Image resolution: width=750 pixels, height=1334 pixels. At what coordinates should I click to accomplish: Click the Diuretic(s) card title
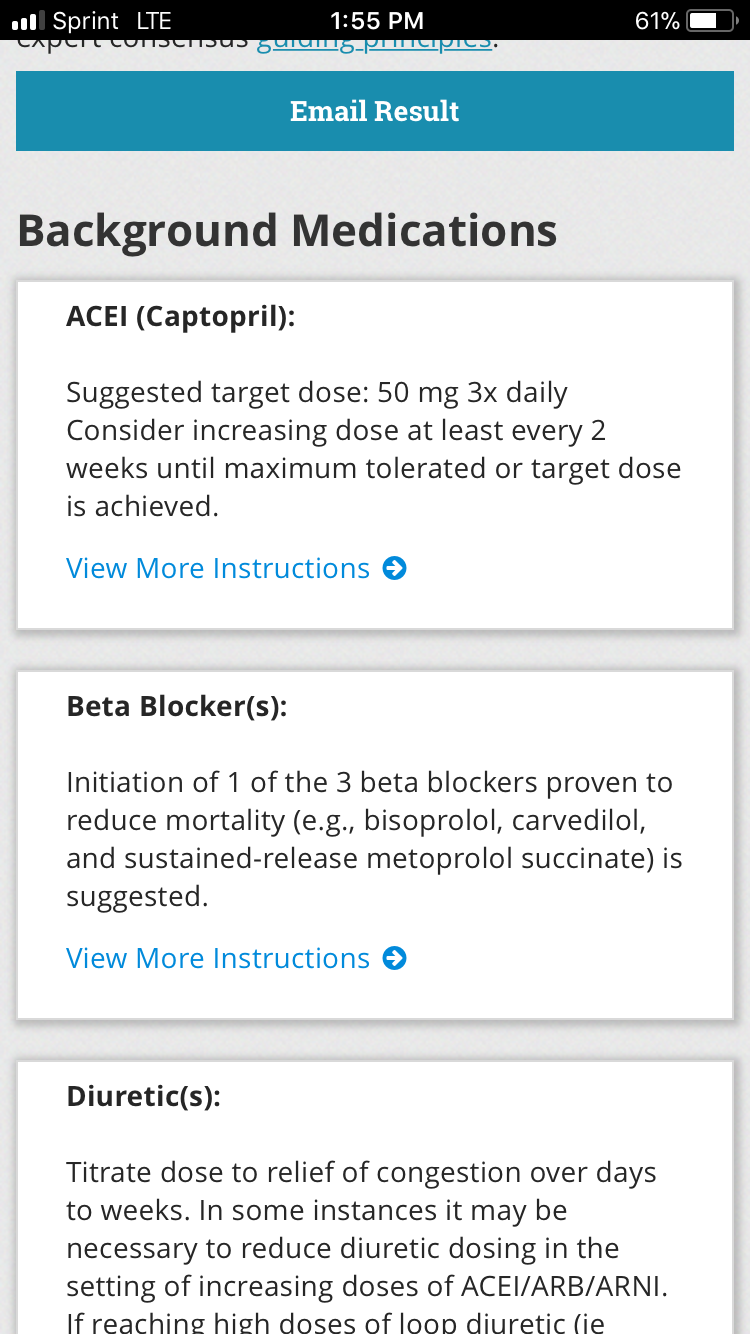tap(143, 1096)
